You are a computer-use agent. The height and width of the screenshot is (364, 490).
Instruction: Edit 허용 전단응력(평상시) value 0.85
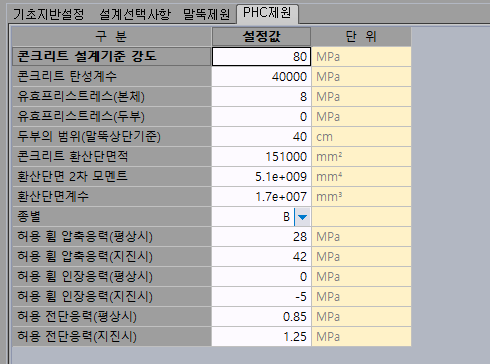tap(261, 317)
